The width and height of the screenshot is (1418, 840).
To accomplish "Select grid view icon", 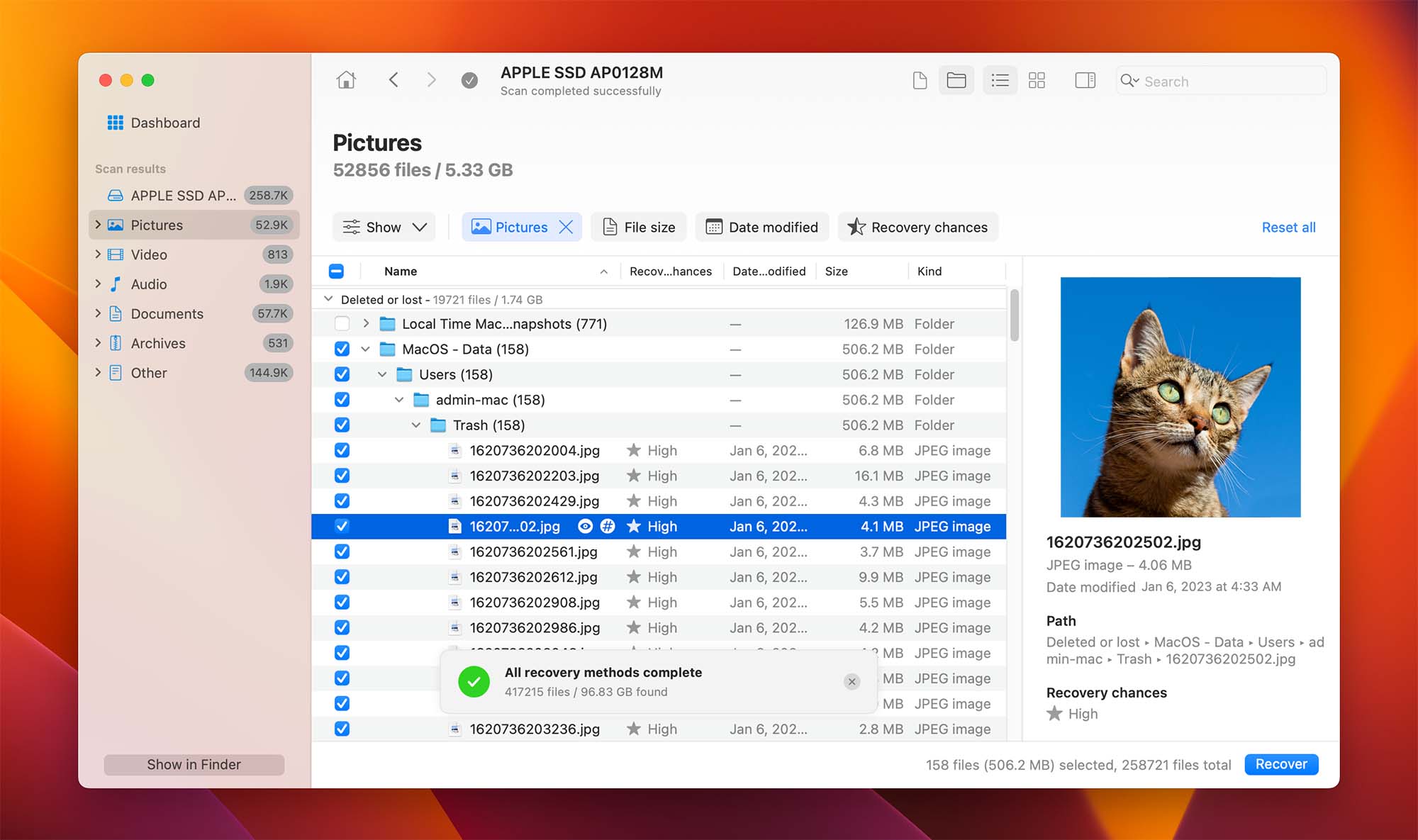I will (x=1037, y=81).
